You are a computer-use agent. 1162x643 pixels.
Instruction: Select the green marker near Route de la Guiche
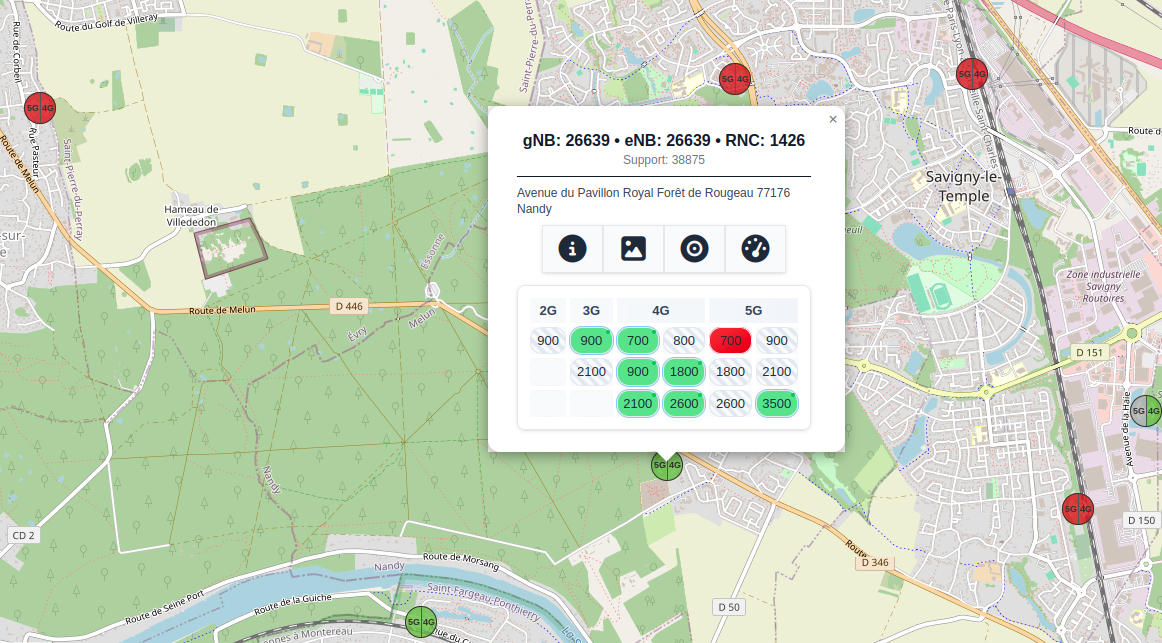(421, 622)
